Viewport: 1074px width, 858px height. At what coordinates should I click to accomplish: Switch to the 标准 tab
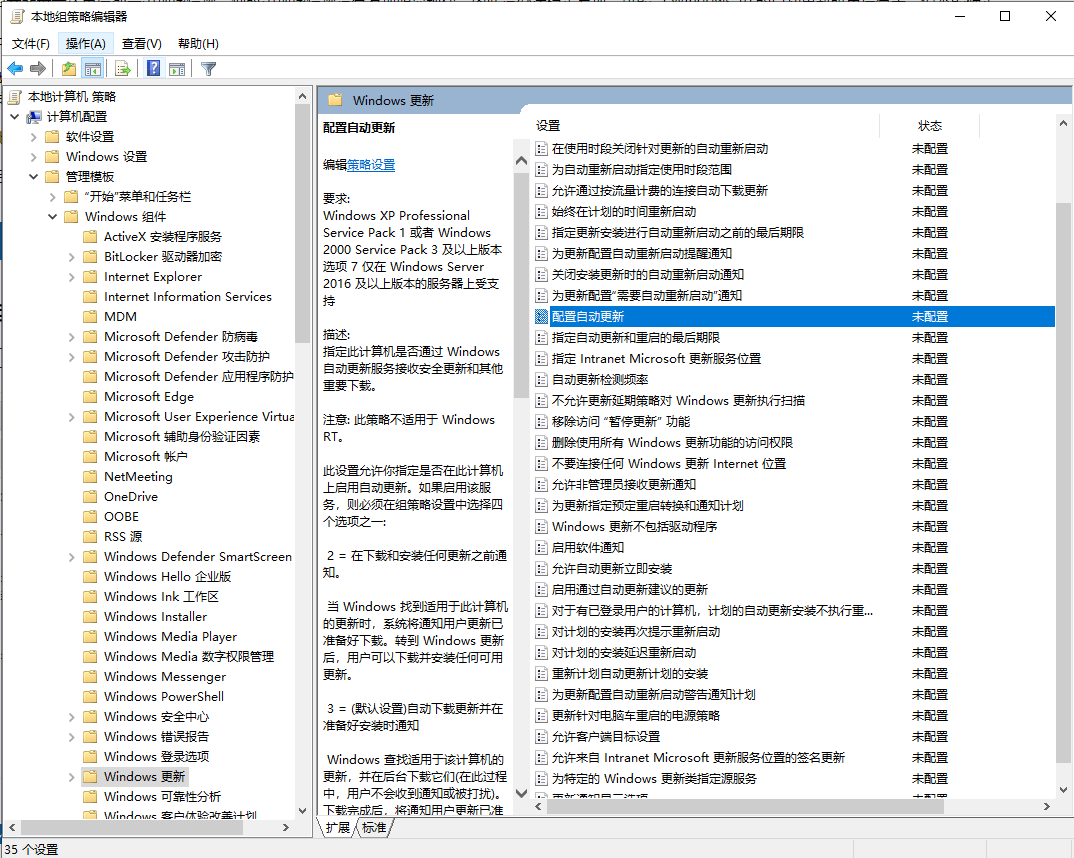point(374,827)
